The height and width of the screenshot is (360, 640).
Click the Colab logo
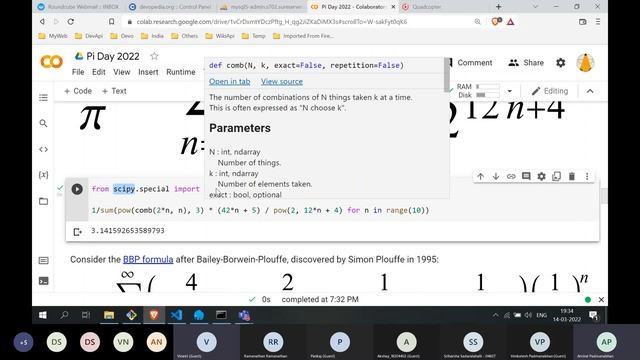point(51,62)
